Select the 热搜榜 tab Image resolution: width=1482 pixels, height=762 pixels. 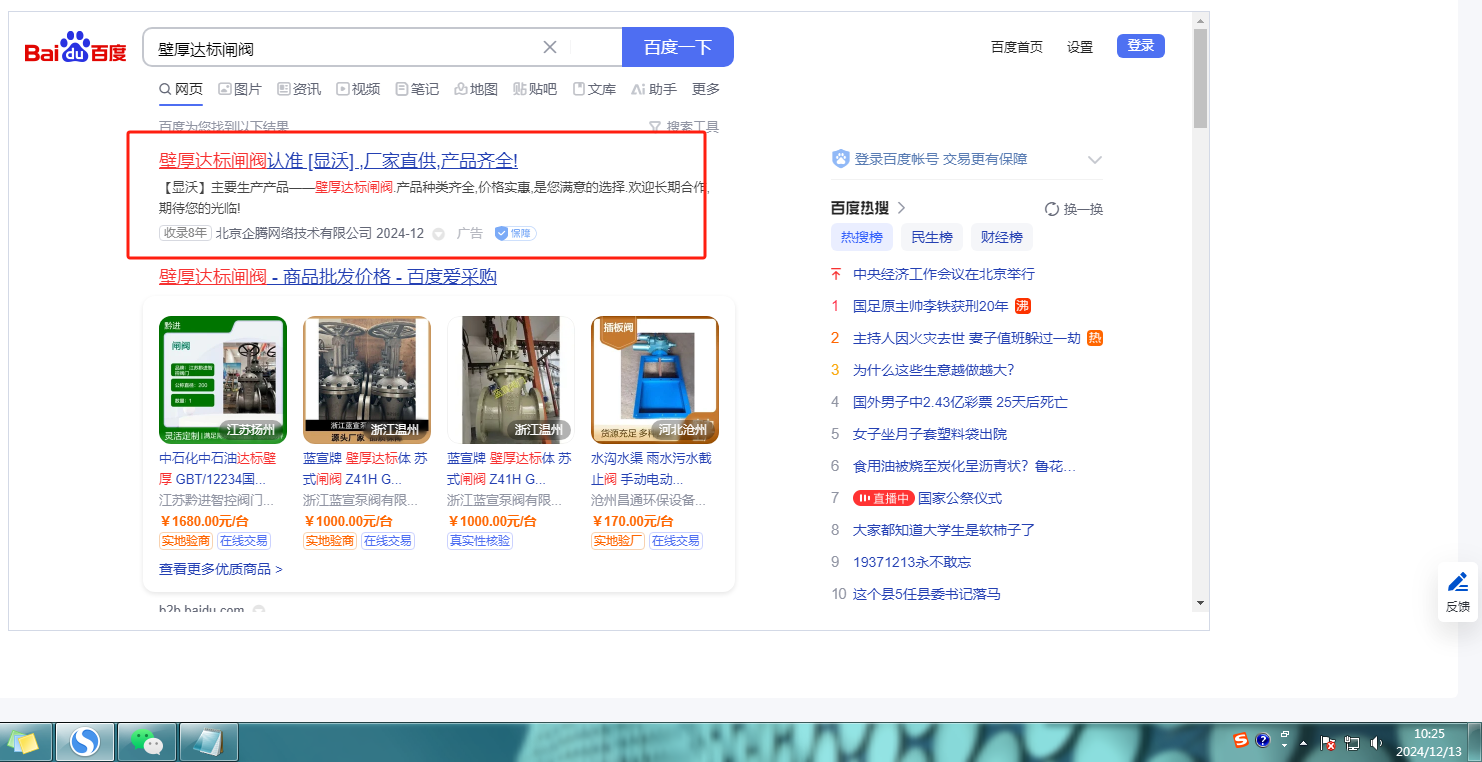click(x=862, y=237)
